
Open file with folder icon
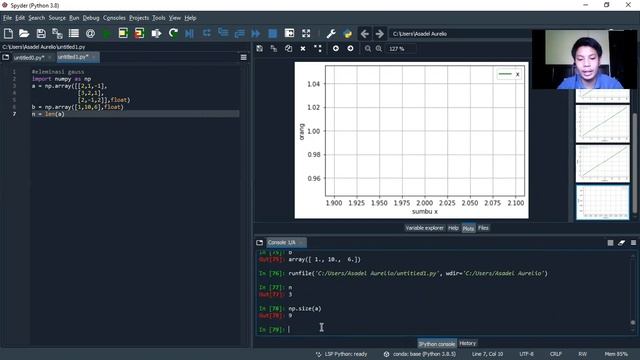pos(24,33)
